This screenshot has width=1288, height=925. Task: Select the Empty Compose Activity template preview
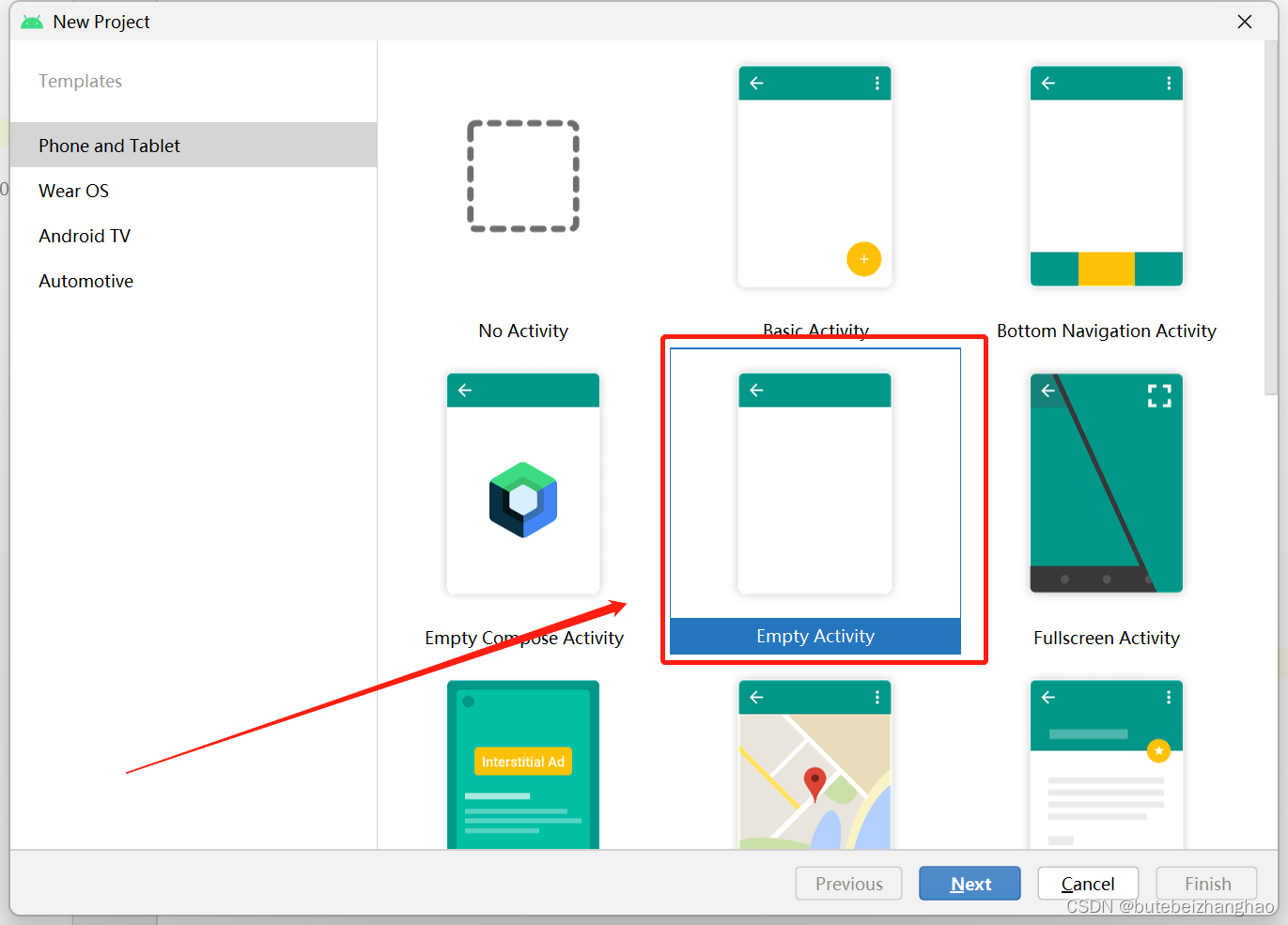click(523, 484)
